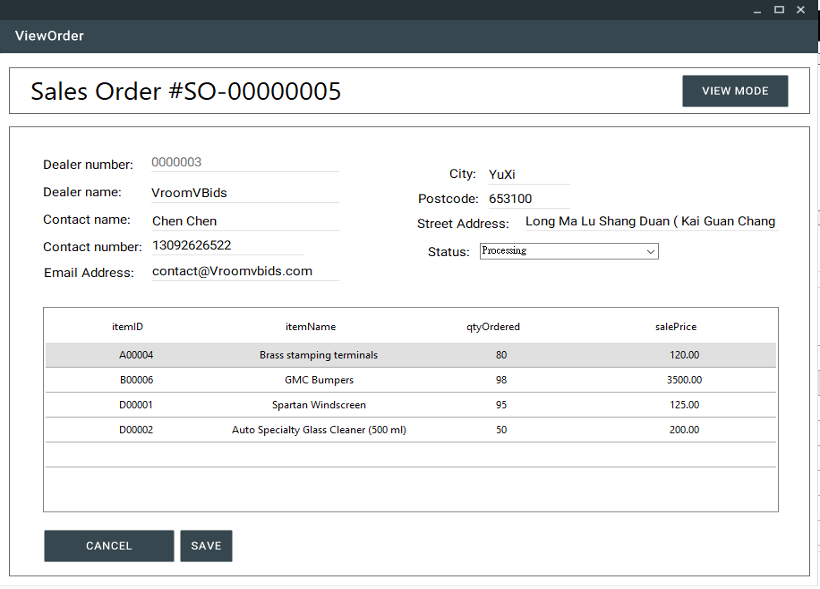This screenshot has width=820, height=589.
Task: Click the disabled Dealer number field
Action: [244, 162]
